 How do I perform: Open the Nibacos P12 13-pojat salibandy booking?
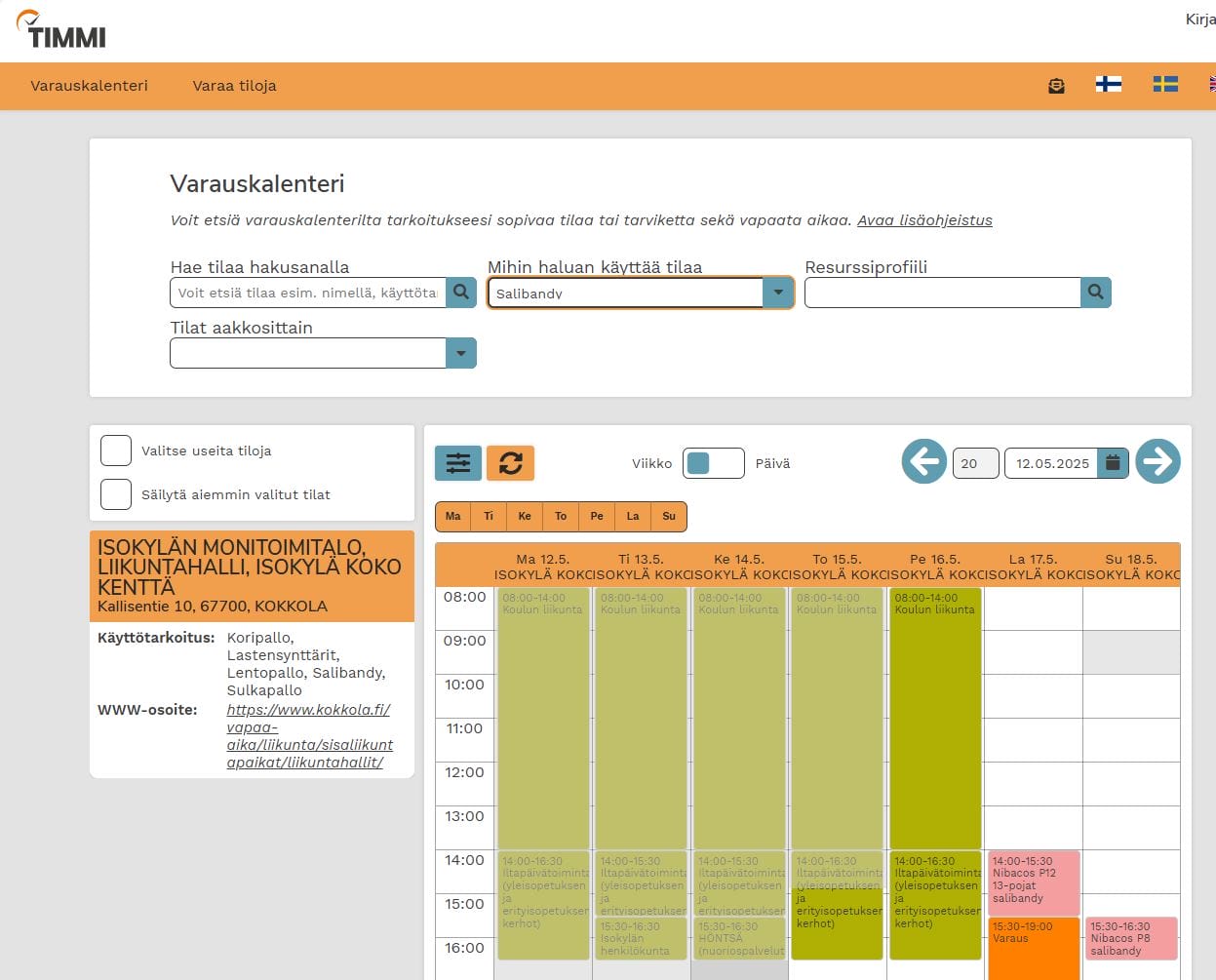pyautogui.click(x=1034, y=882)
